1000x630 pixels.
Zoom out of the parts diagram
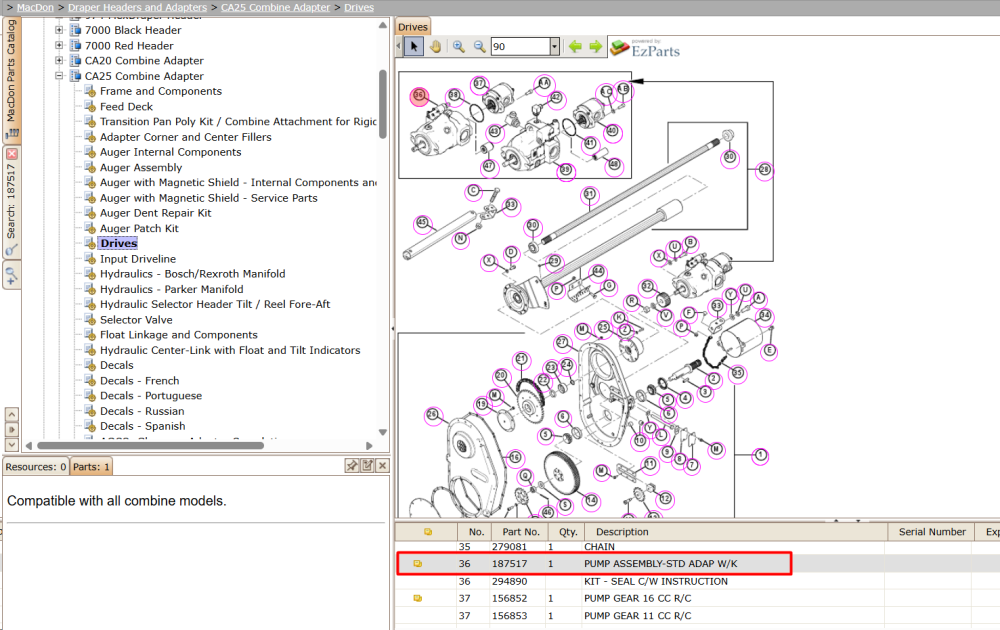(480, 47)
